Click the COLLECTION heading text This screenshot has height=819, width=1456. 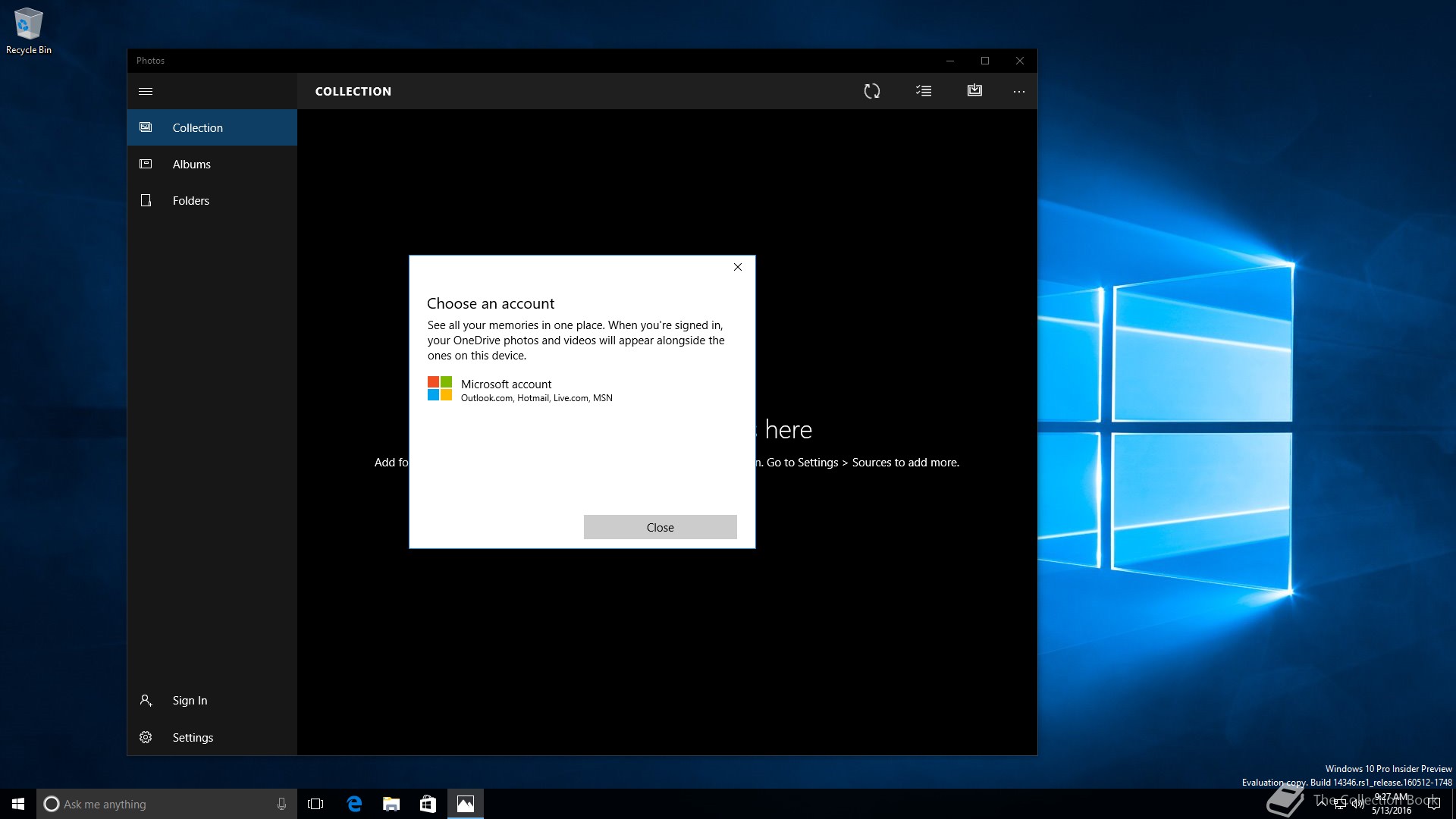(x=353, y=91)
